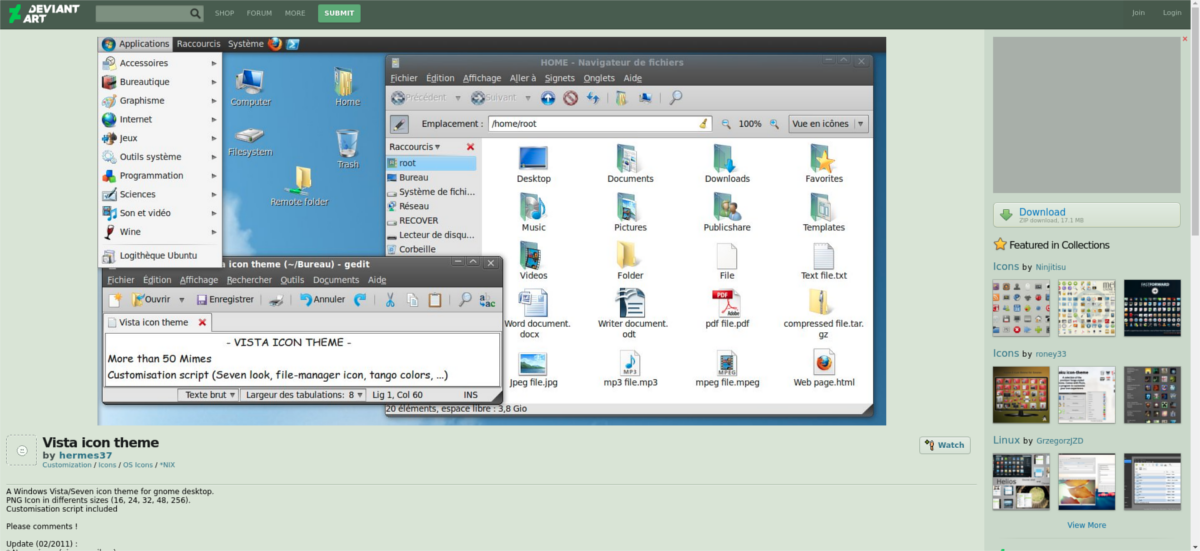Open the Customization category link

point(67,465)
